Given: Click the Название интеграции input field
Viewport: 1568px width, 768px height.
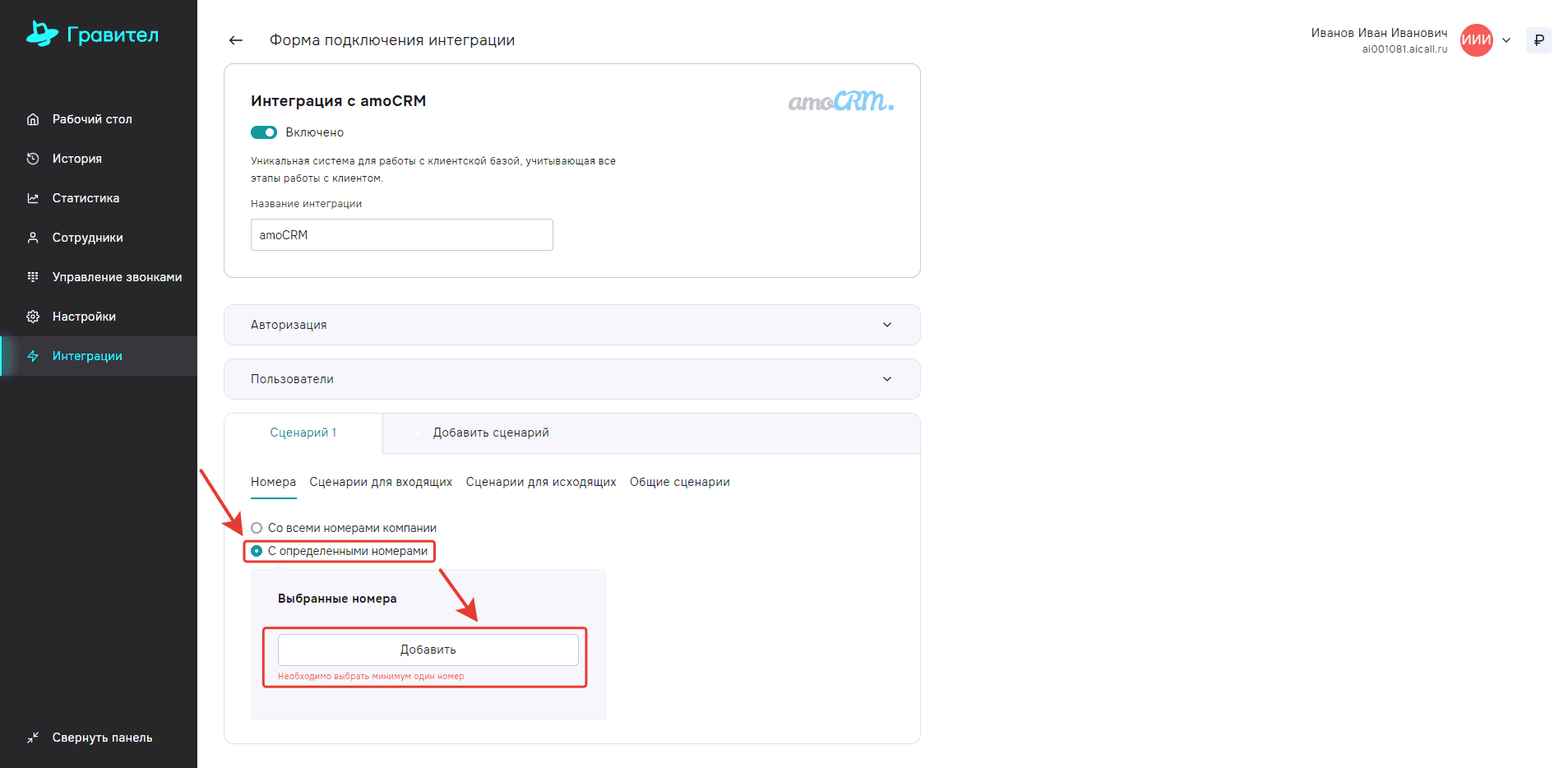Looking at the screenshot, I should (x=401, y=235).
